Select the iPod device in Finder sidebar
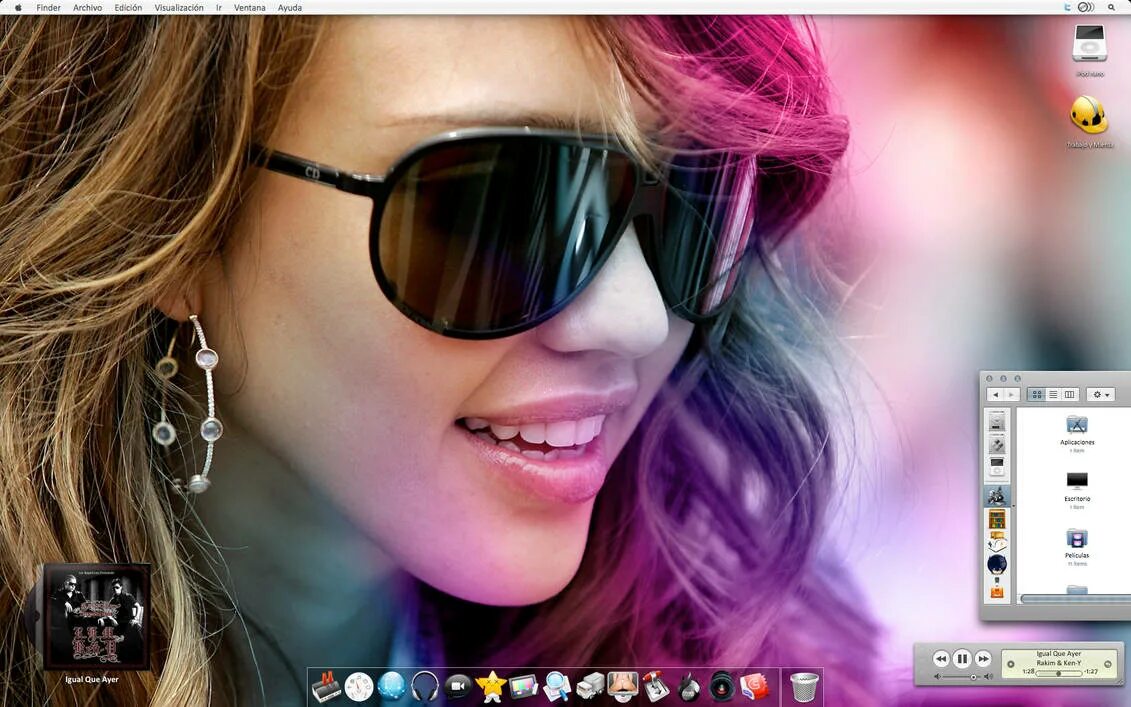The height and width of the screenshot is (707, 1131). click(997, 468)
